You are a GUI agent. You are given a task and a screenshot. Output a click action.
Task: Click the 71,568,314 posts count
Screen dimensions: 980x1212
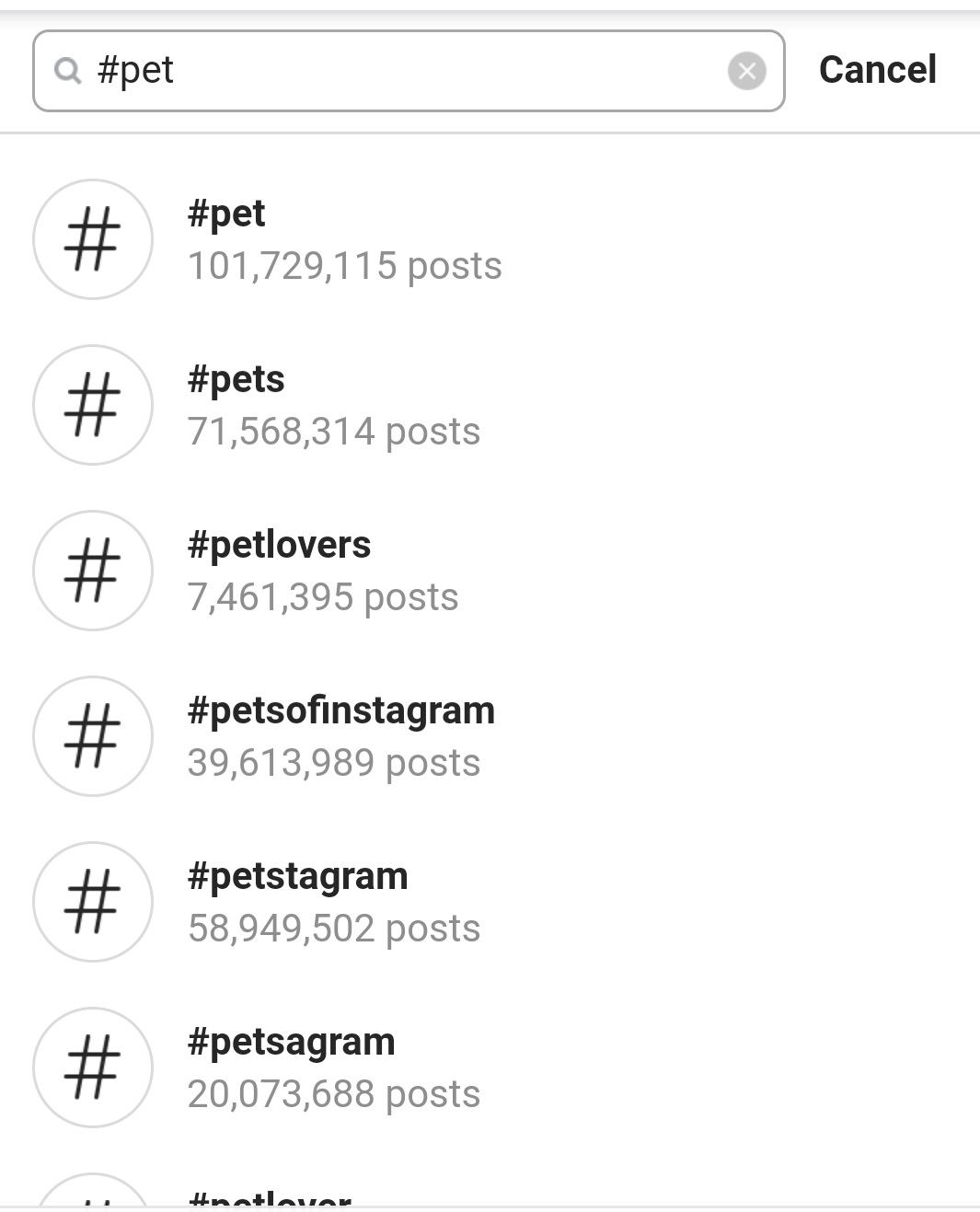tap(333, 432)
